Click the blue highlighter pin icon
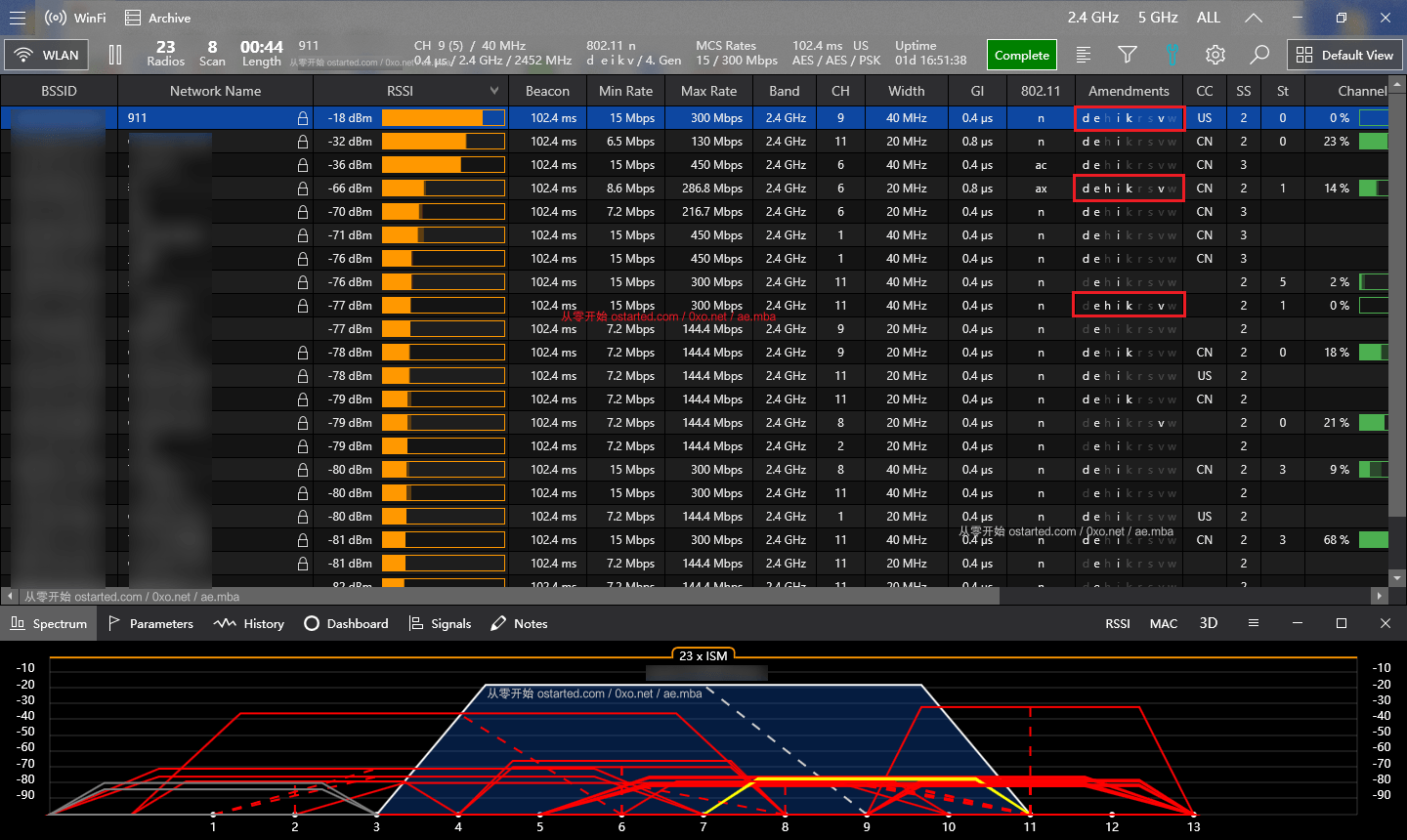 tap(1172, 55)
